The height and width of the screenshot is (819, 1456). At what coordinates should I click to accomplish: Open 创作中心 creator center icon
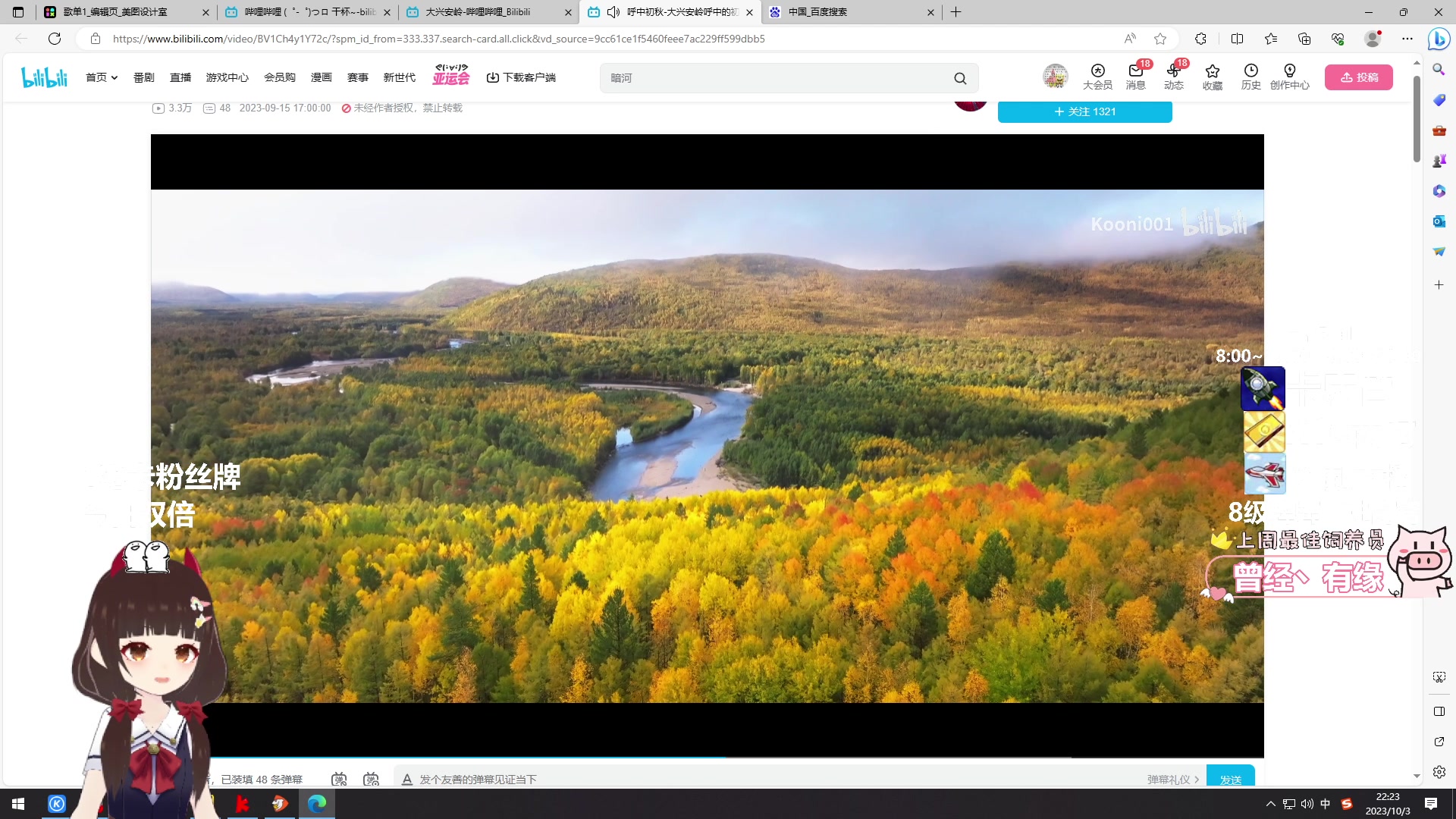tap(1290, 77)
